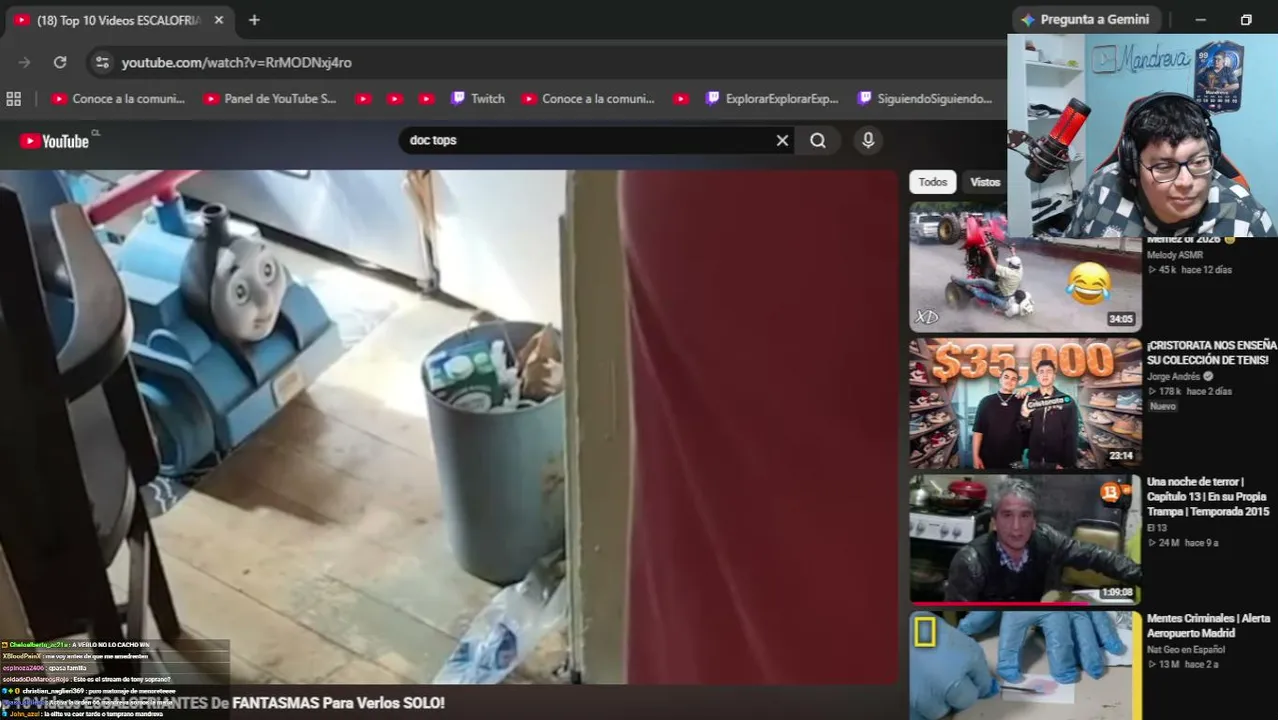Open 'SiguiendoSiguiendo...' Twitch bookmark
This screenshot has width=1278, height=720.
[925, 99]
